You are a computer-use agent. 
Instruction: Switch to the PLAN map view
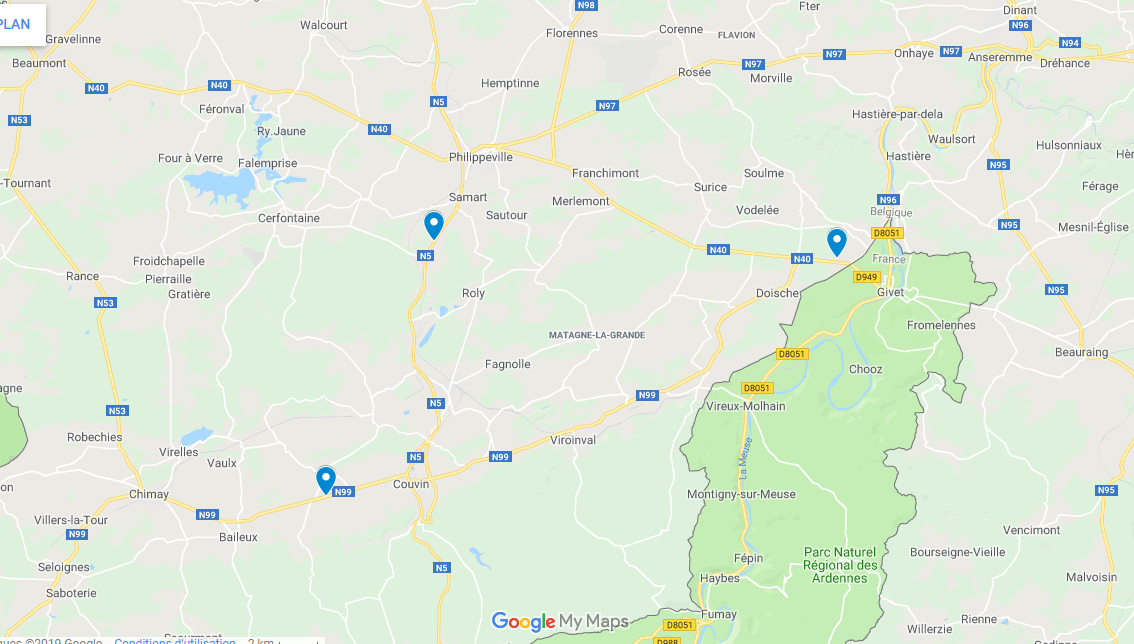[14, 24]
